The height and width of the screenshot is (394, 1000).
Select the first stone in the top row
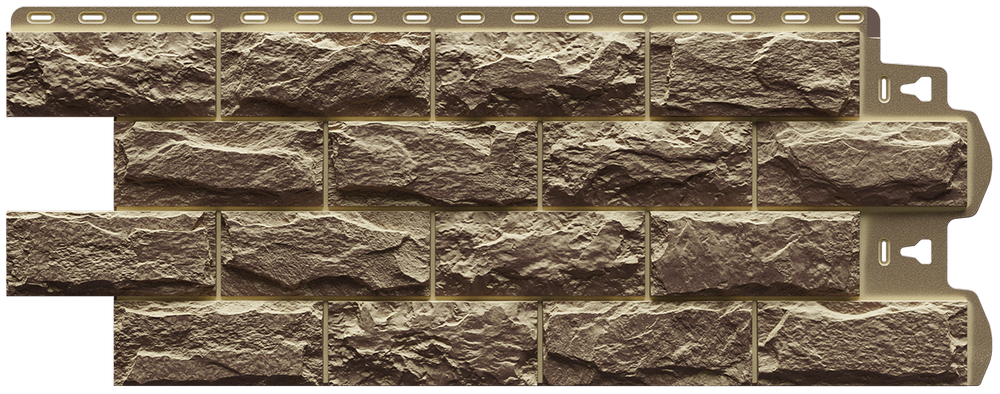point(111,74)
